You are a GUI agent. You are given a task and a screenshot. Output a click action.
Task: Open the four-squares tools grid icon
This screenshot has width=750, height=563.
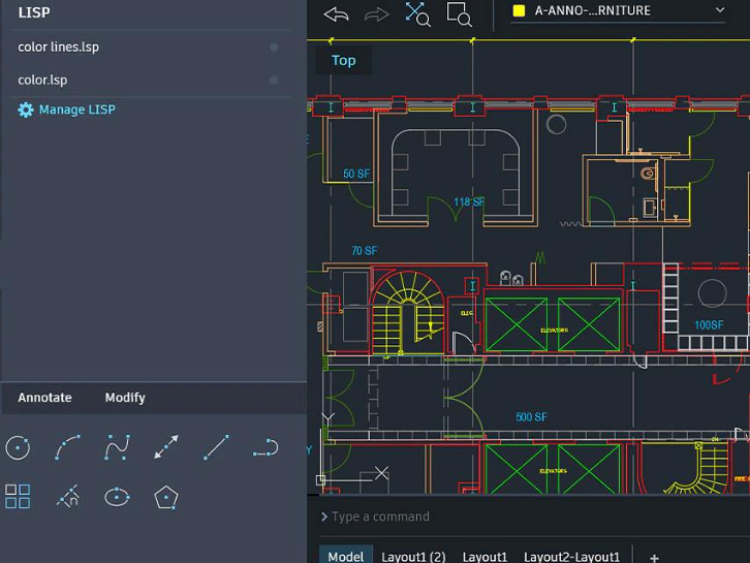coord(18,496)
